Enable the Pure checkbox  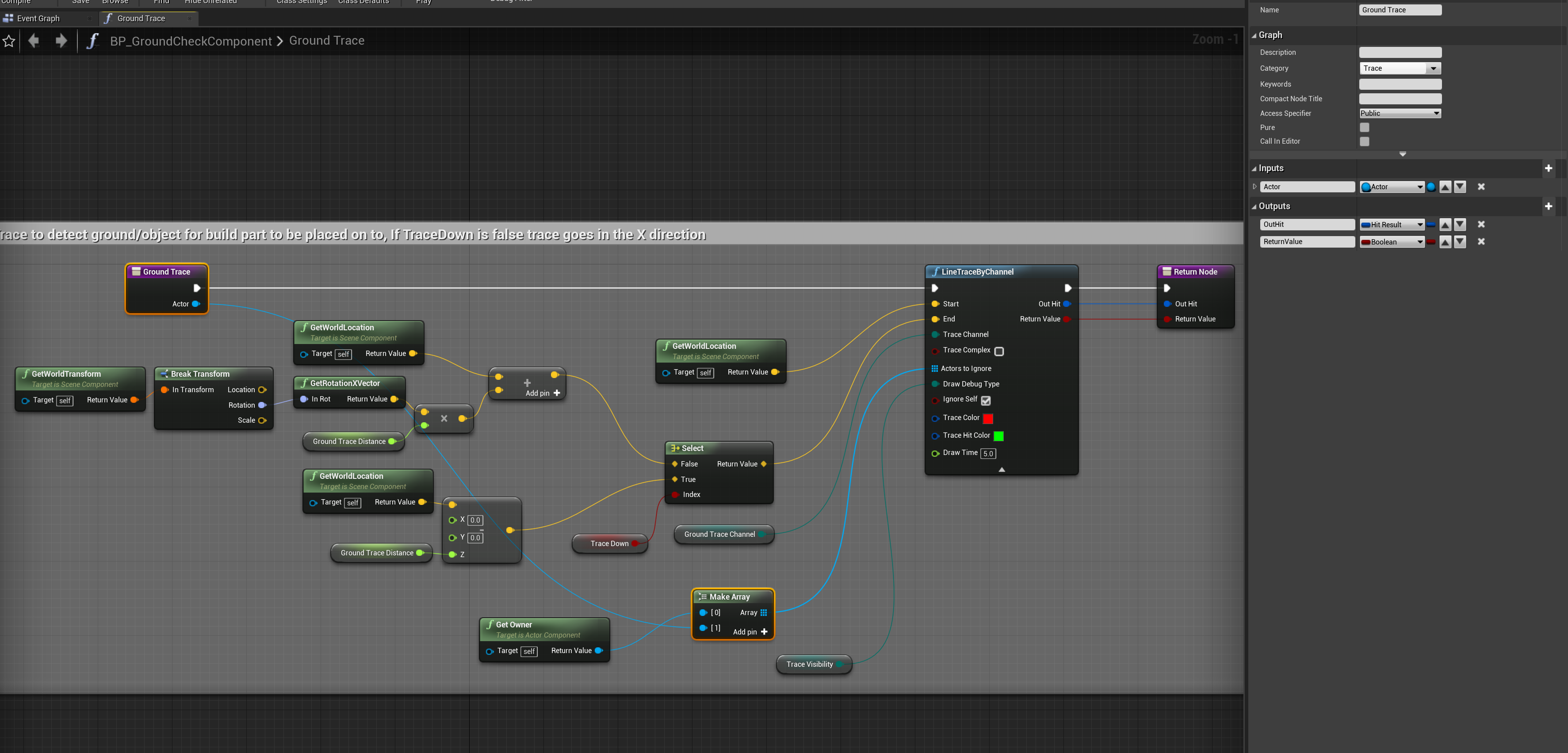pos(1364,127)
